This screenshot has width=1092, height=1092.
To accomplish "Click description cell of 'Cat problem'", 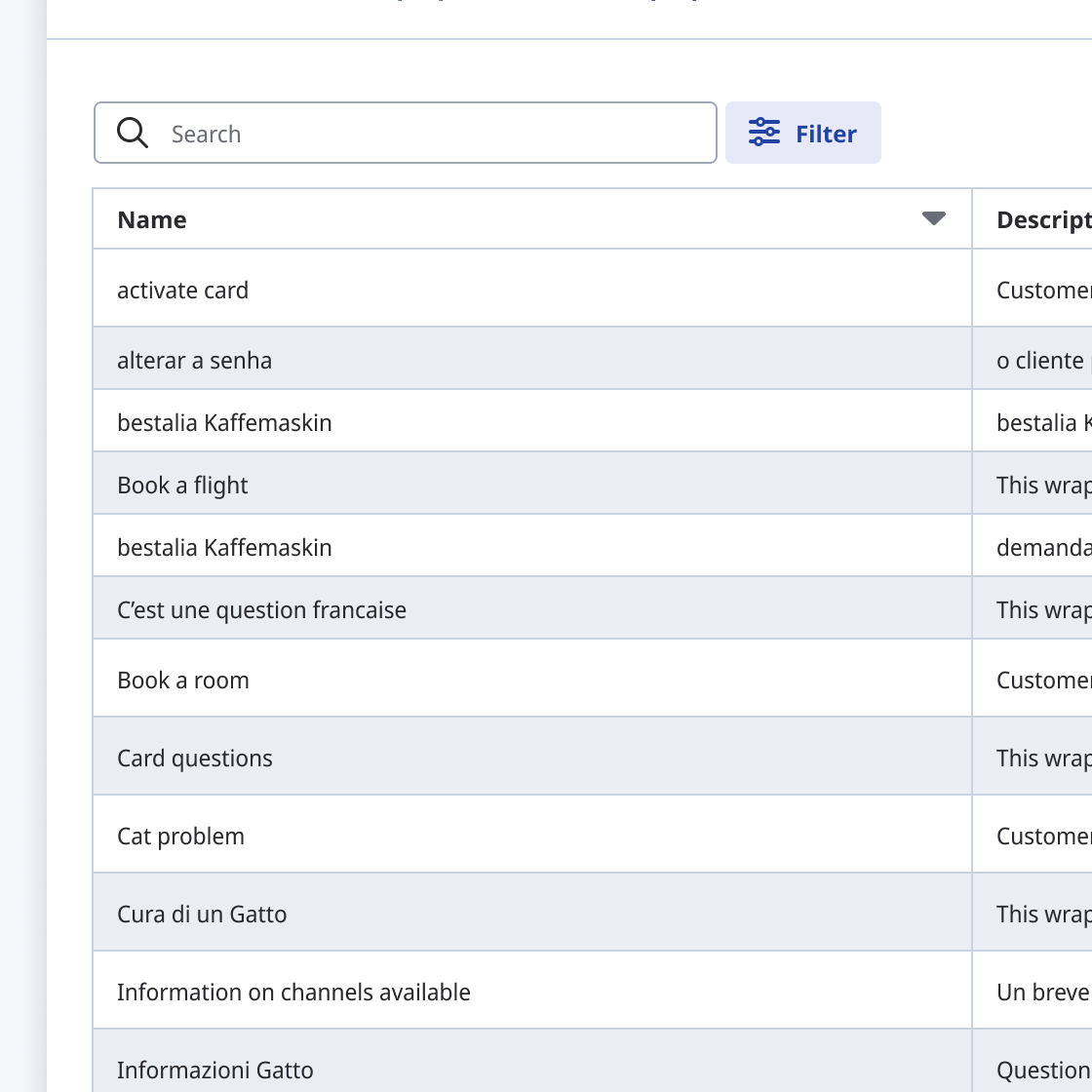I will 1033,834.
